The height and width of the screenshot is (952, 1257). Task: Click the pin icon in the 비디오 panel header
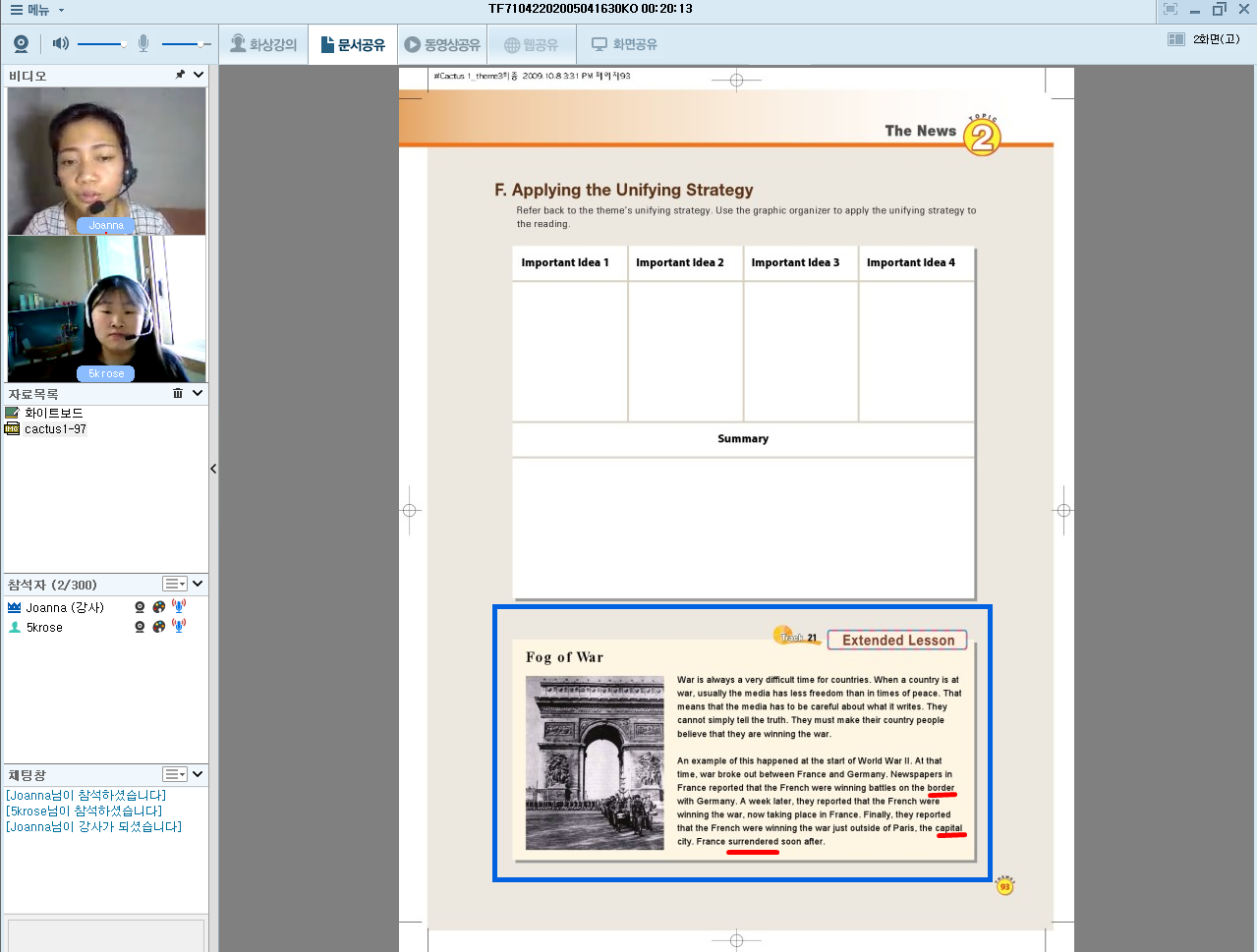180,75
